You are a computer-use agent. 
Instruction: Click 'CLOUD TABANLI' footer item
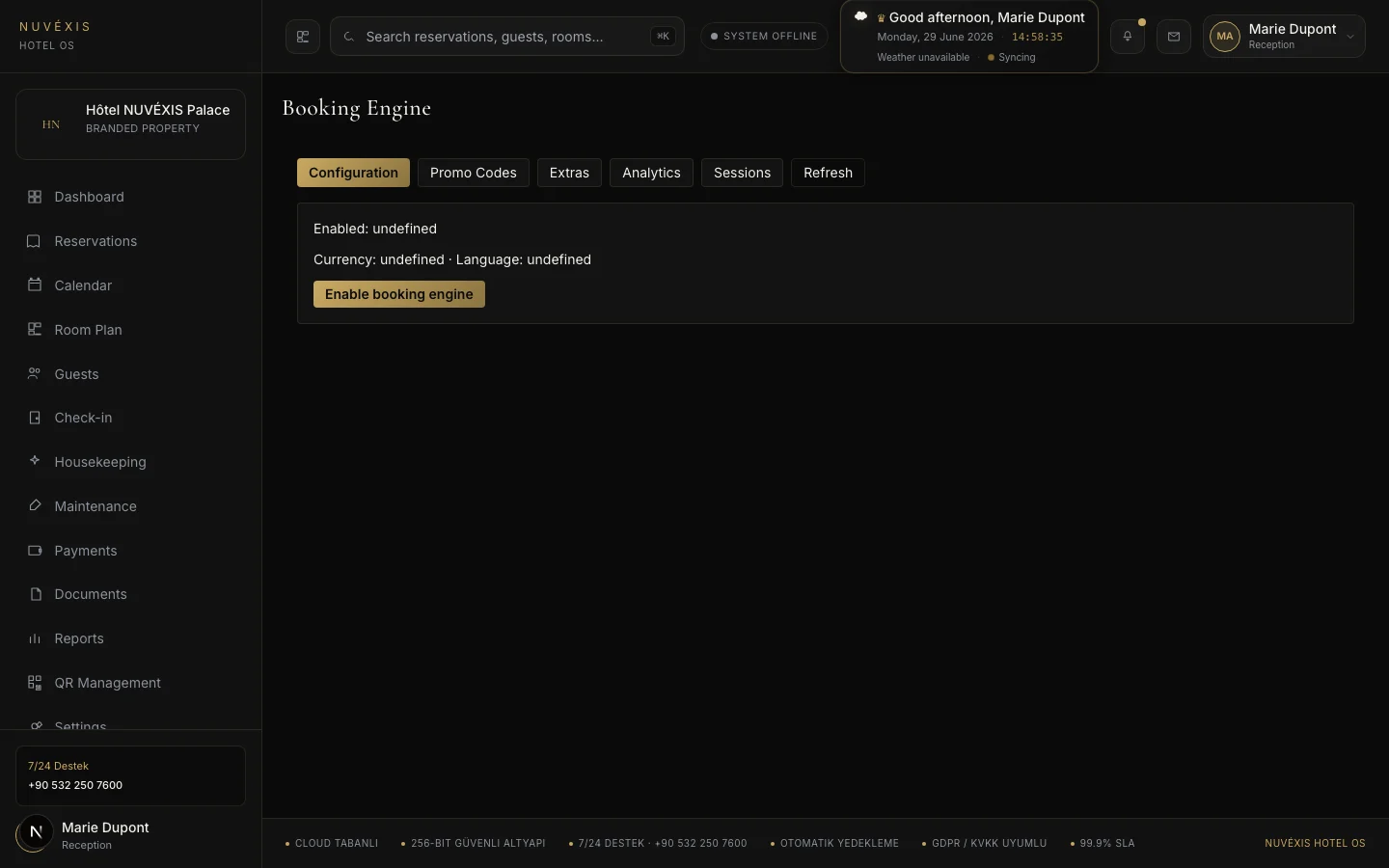(332, 843)
